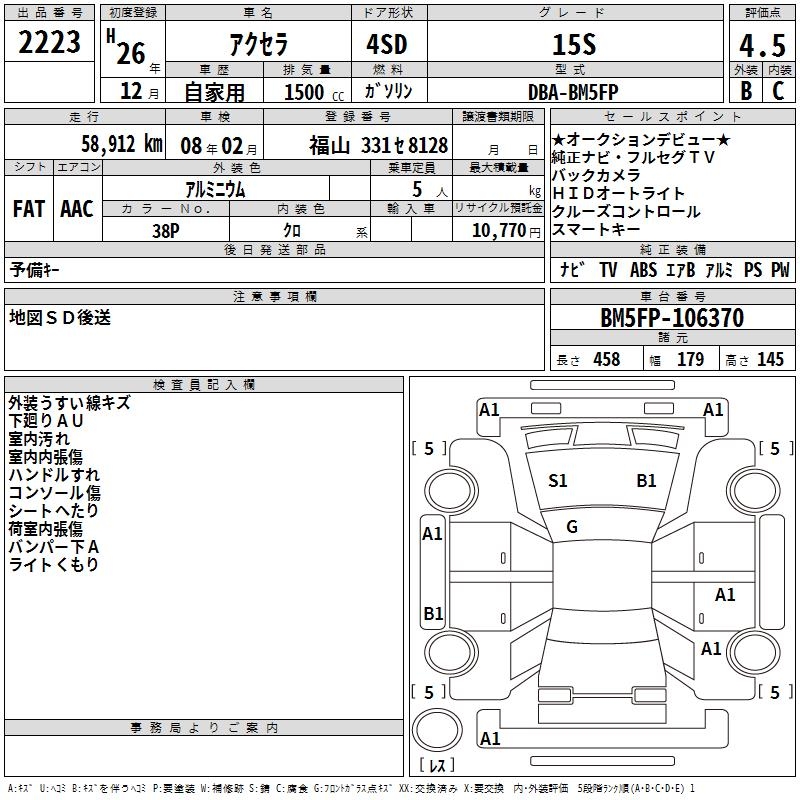The height and width of the screenshot is (800, 800).
Task: Click the sales point スマートキー
Action: (596, 229)
